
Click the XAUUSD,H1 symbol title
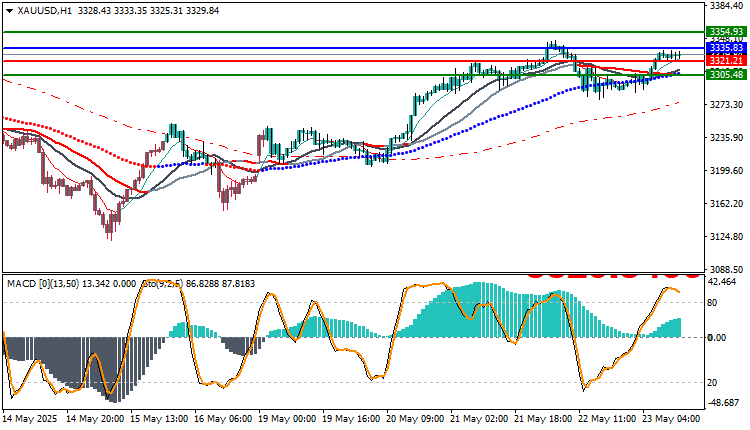[x=44, y=11]
